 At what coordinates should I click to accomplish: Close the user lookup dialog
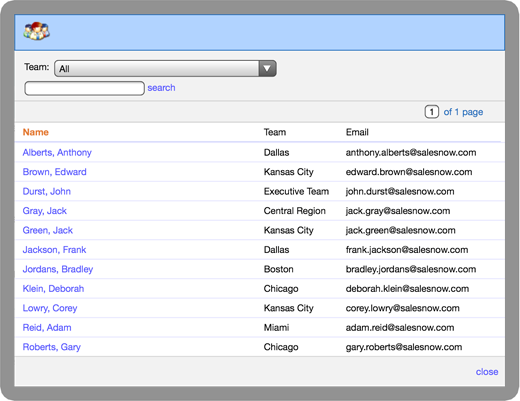pyautogui.click(x=487, y=372)
